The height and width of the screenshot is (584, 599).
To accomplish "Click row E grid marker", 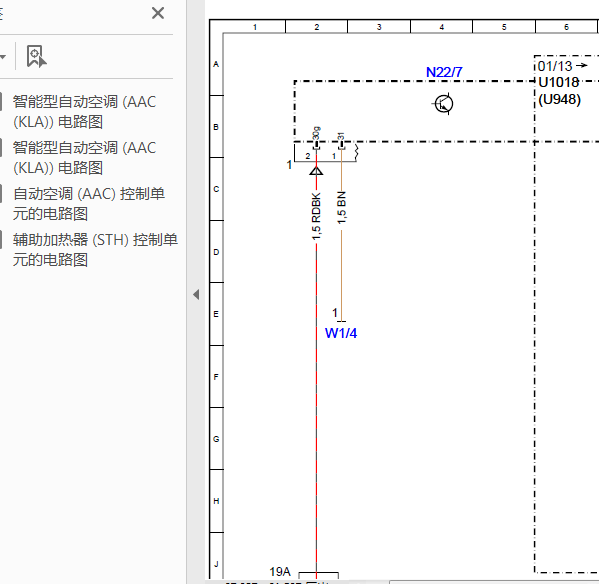I will point(216,314).
